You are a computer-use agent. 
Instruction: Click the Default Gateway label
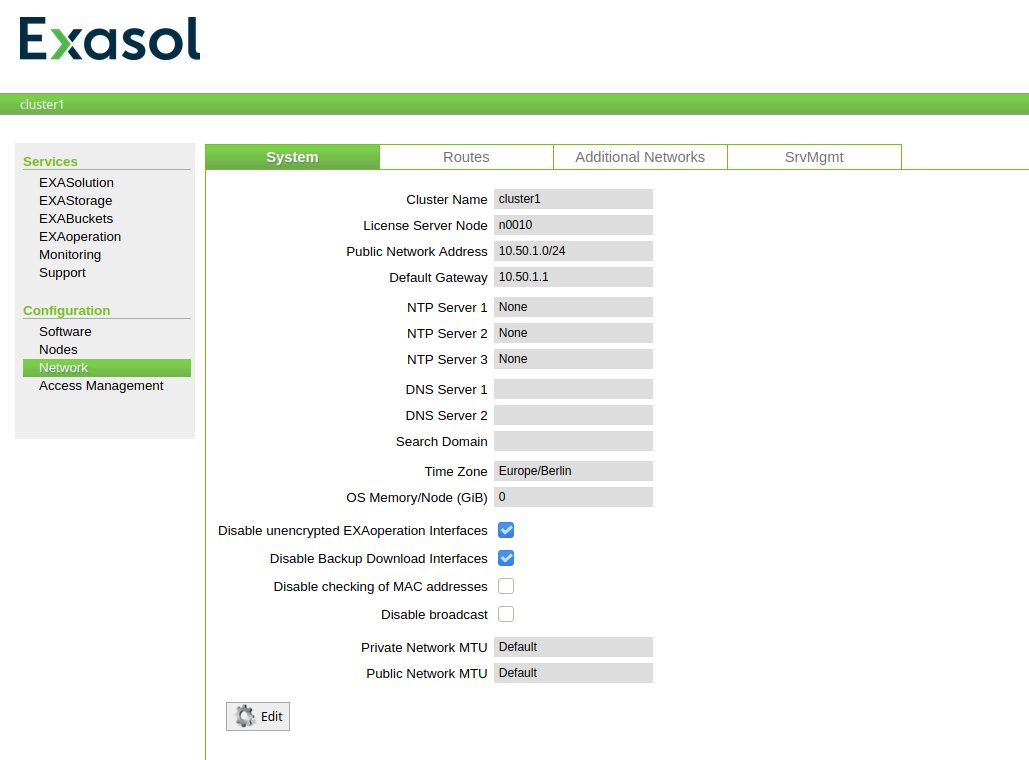coord(438,278)
